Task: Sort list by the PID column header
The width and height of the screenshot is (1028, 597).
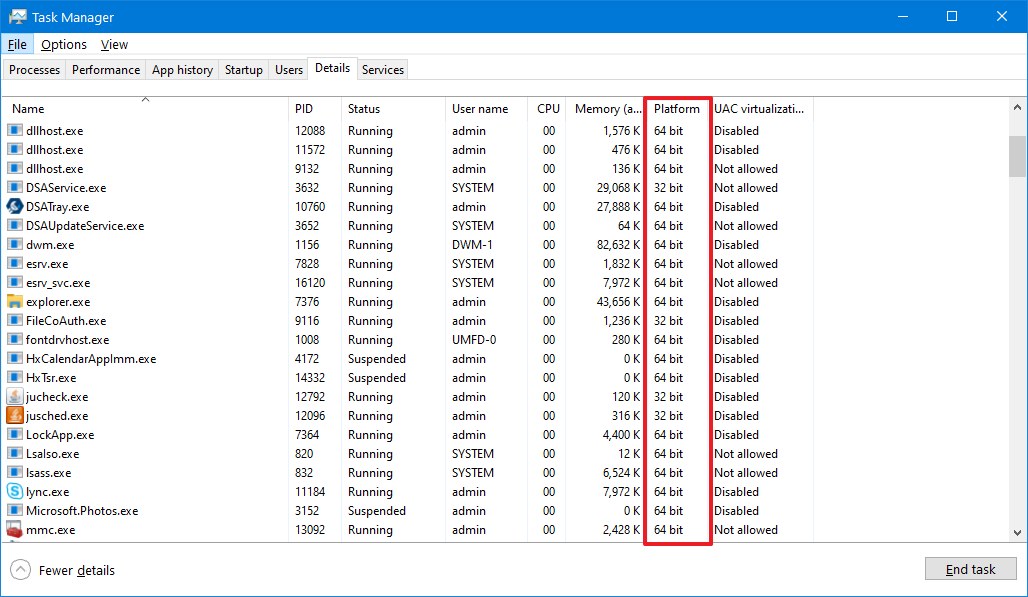Action: (304, 109)
